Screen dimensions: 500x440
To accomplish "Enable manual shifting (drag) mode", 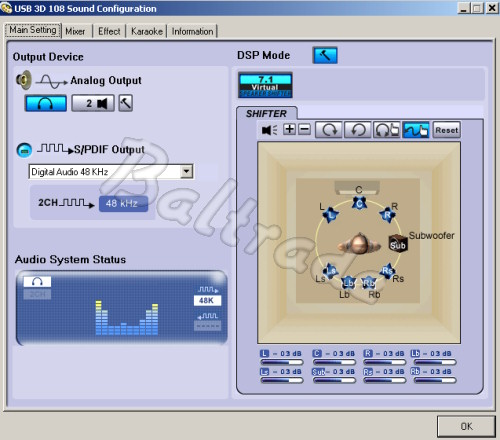I will pos(416,130).
